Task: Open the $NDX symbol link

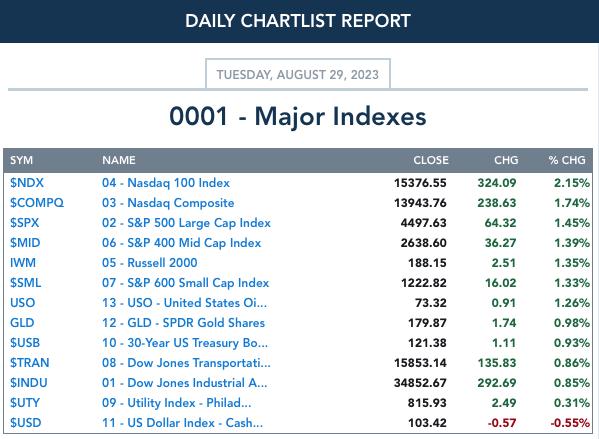Action: 27,183
